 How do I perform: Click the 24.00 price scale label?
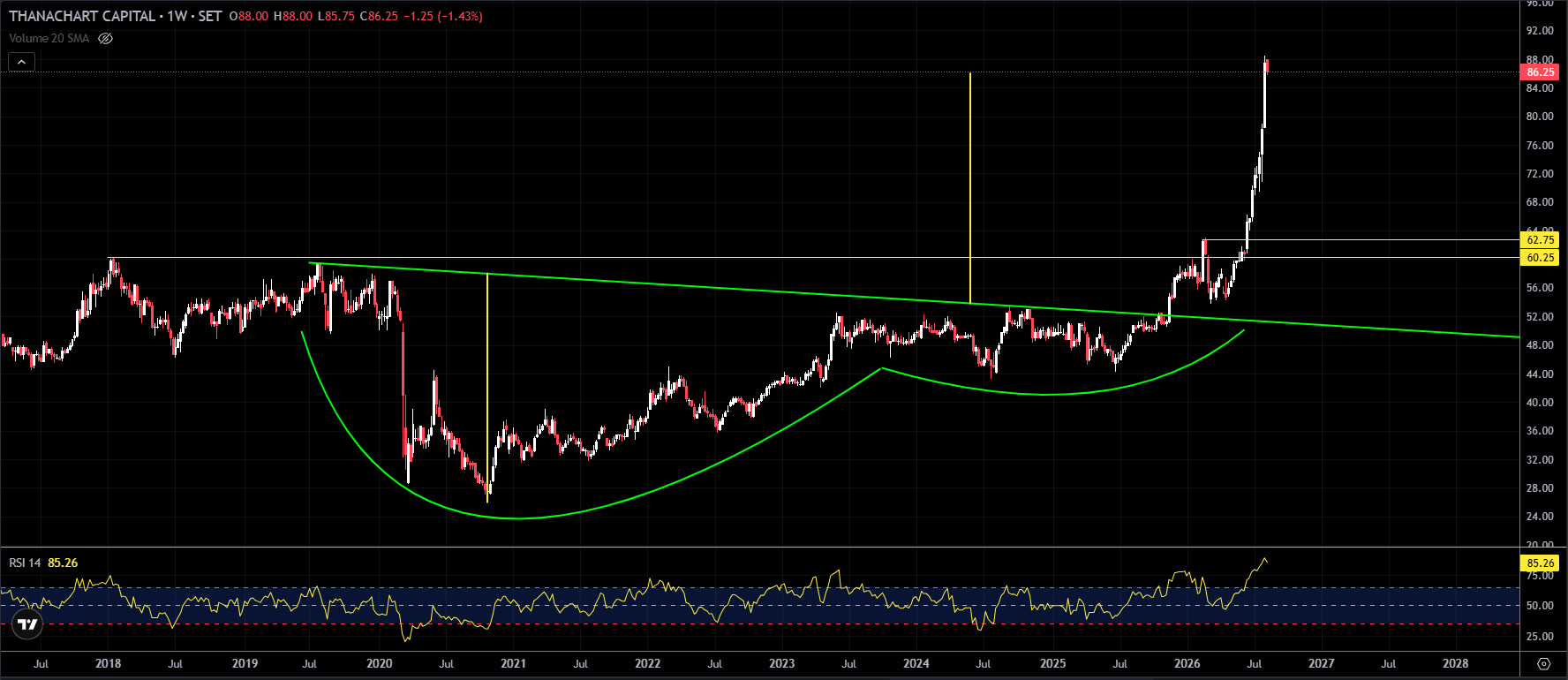click(1540, 517)
